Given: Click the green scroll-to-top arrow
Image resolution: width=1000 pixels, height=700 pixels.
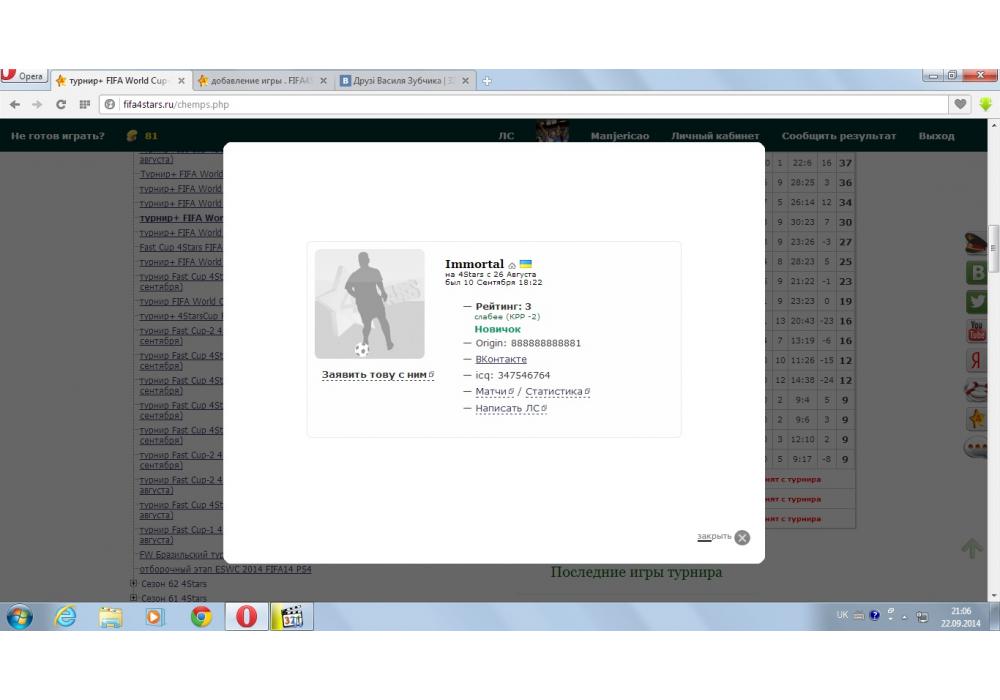Looking at the screenshot, I should point(971,548).
